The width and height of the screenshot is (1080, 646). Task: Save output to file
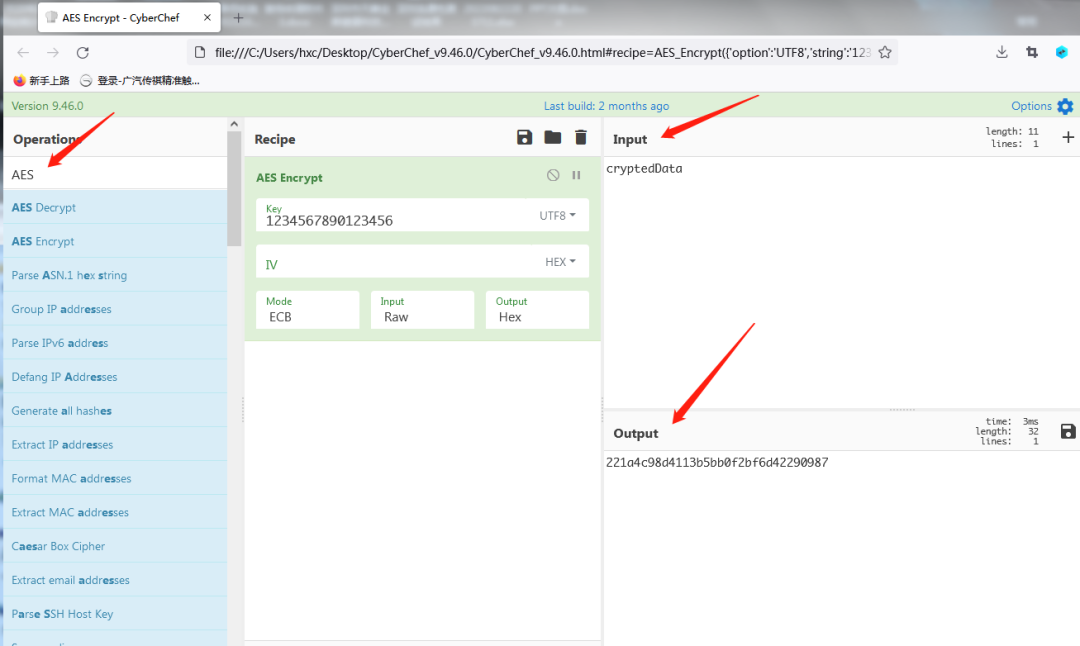pyautogui.click(x=1068, y=431)
